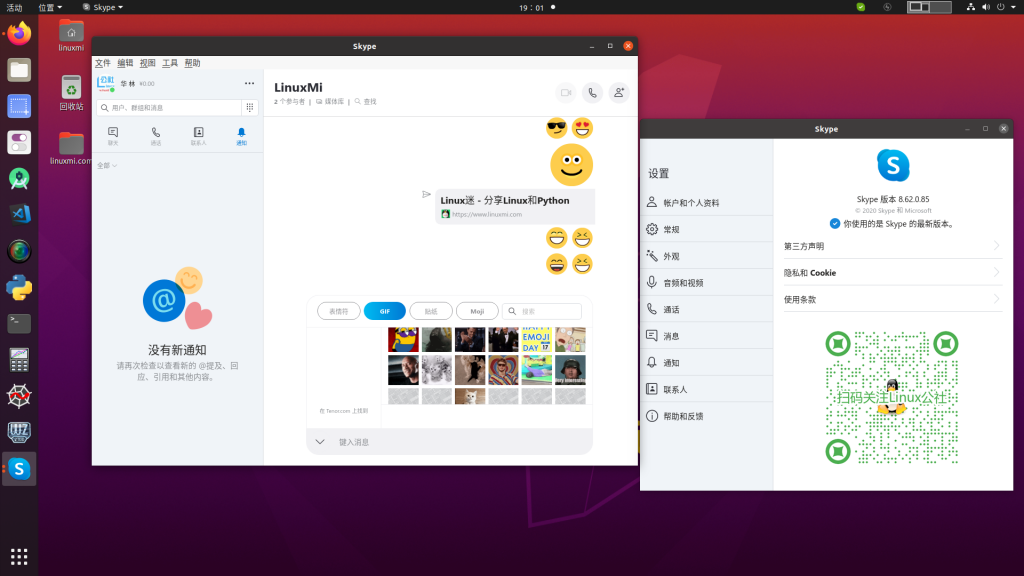Start a video call in LinuxMi chat

tap(566, 92)
